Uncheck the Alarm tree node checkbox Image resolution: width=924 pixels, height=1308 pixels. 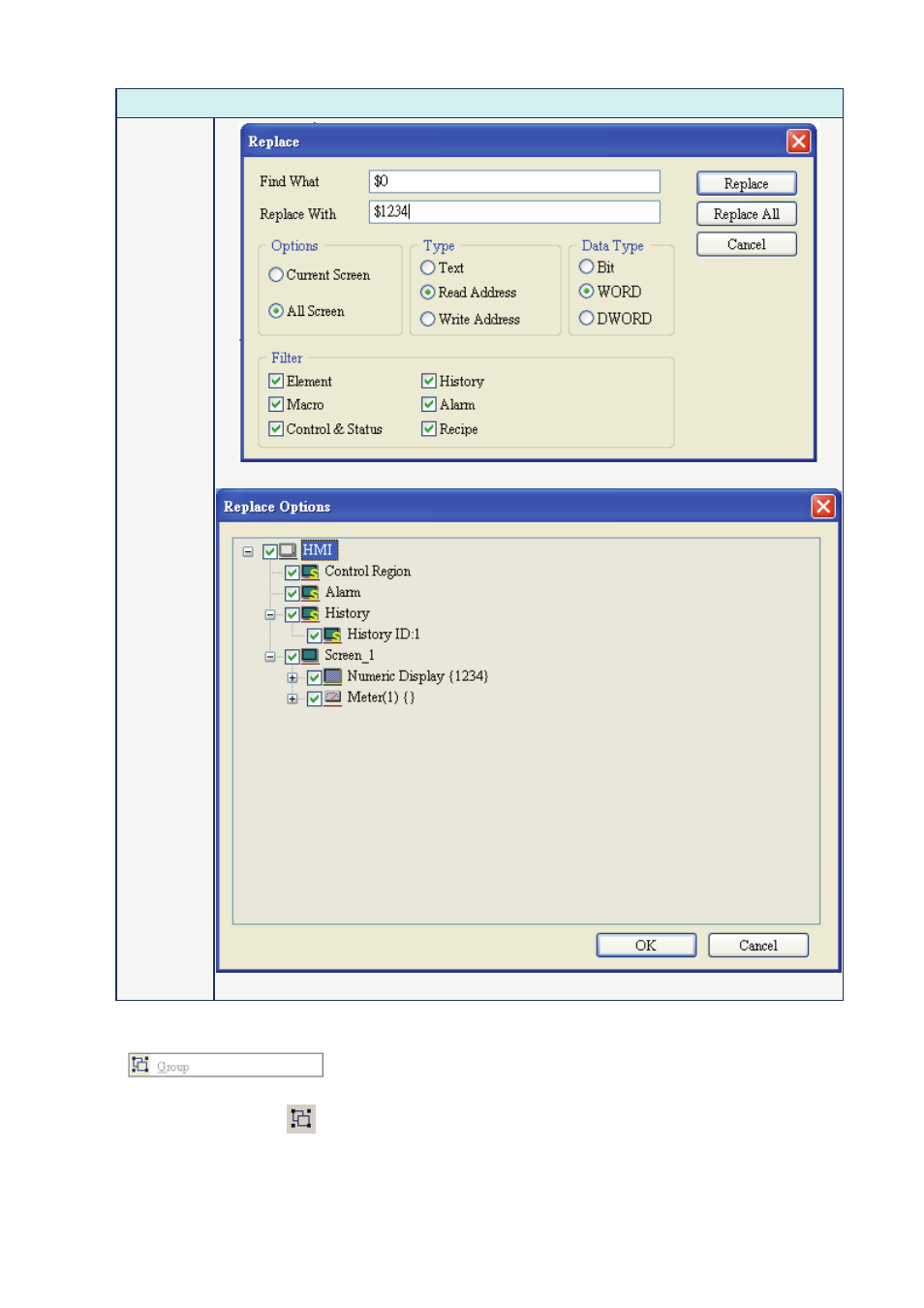click(x=292, y=594)
